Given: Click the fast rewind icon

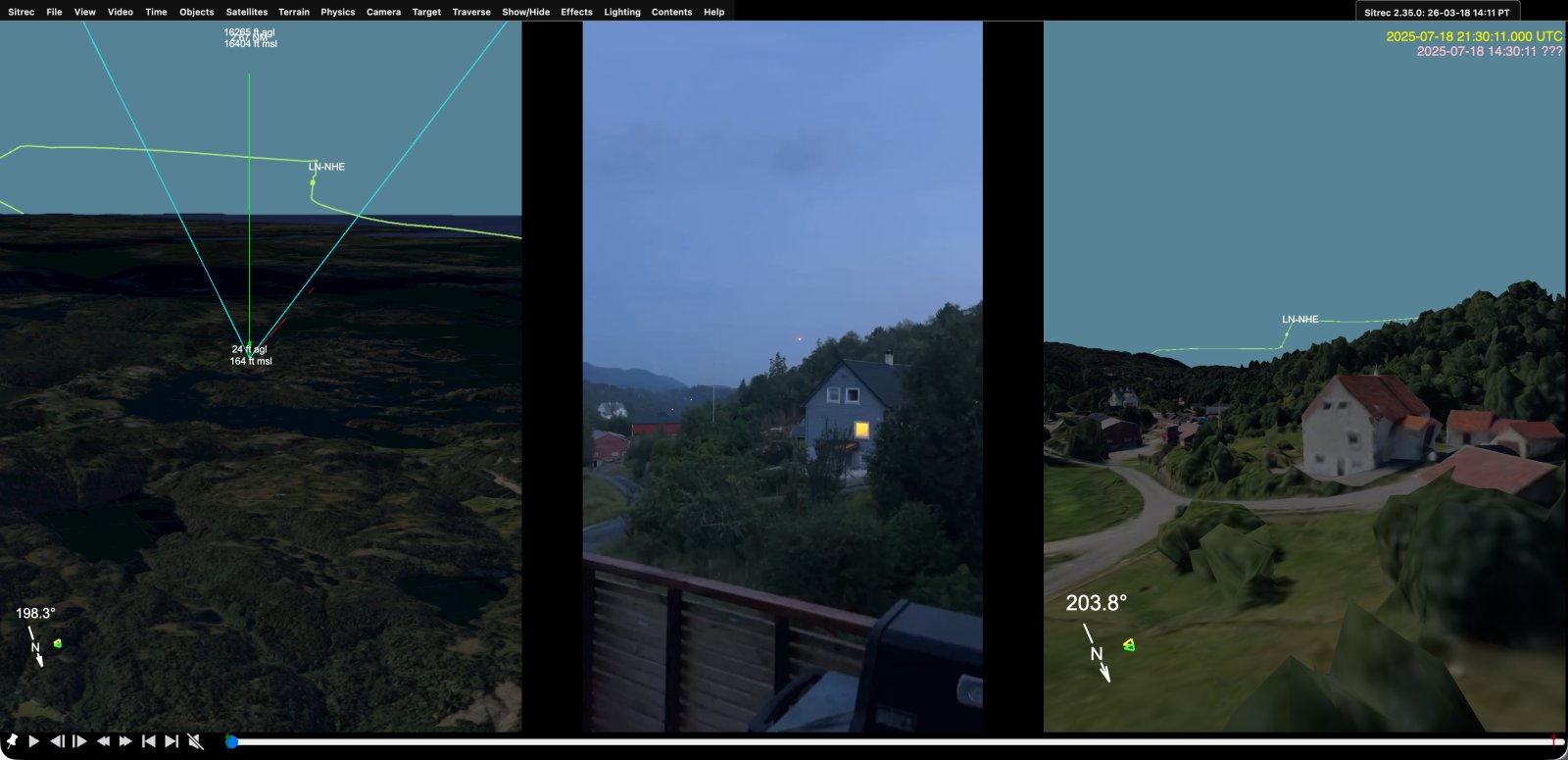Looking at the screenshot, I should coord(103,741).
